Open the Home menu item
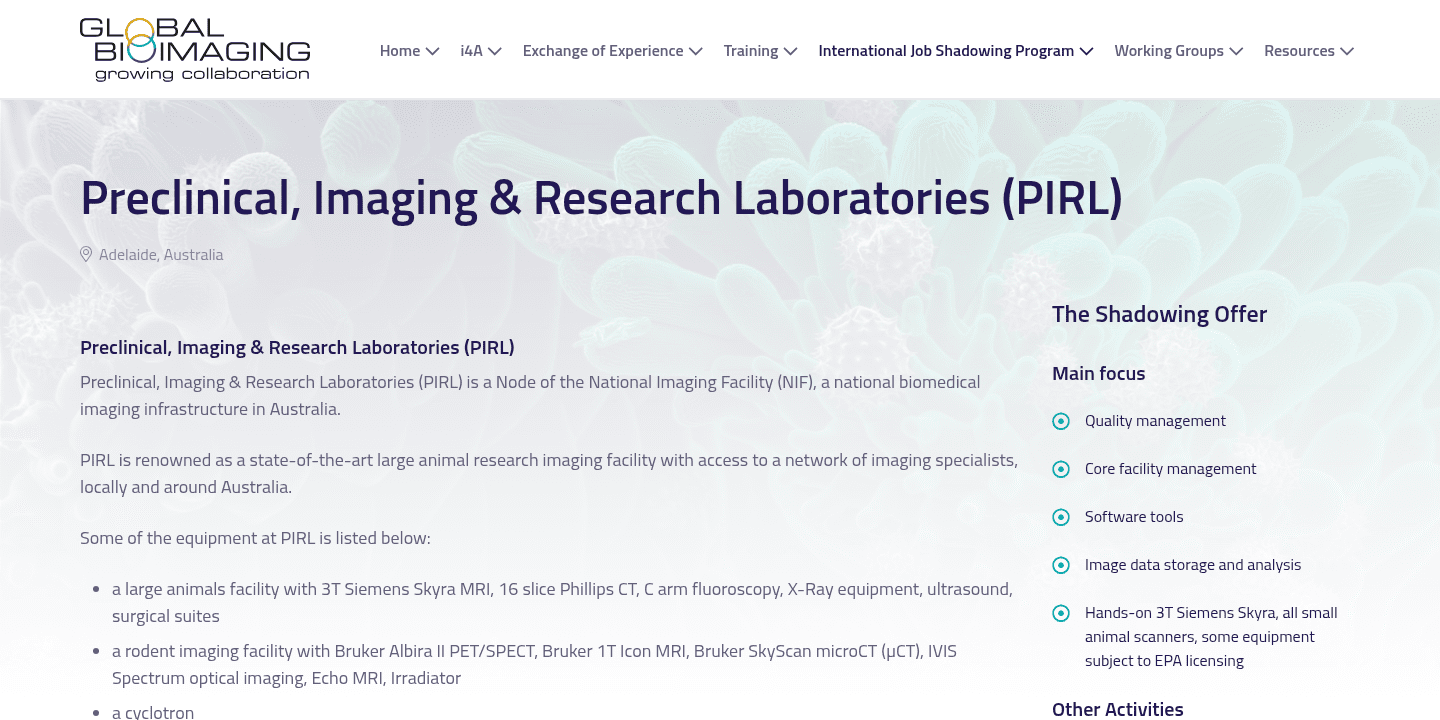Viewport: 1440px width, 720px height. pyautogui.click(x=400, y=51)
